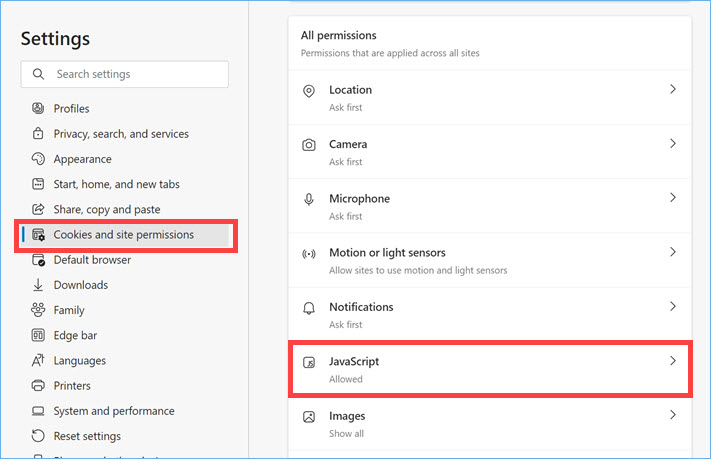Focus the Search settings field

tap(135, 74)
